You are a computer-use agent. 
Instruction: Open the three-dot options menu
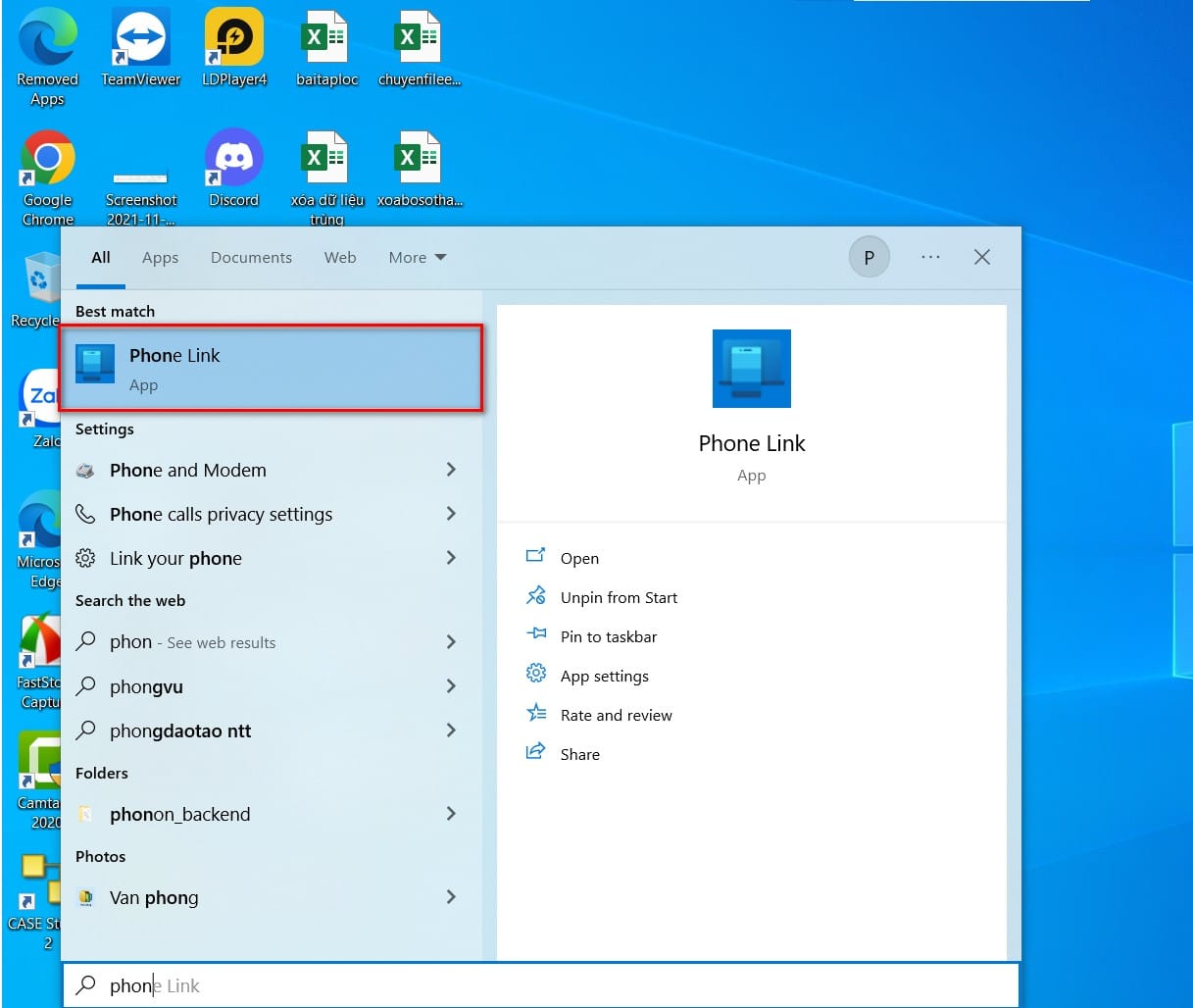point(930,257)
